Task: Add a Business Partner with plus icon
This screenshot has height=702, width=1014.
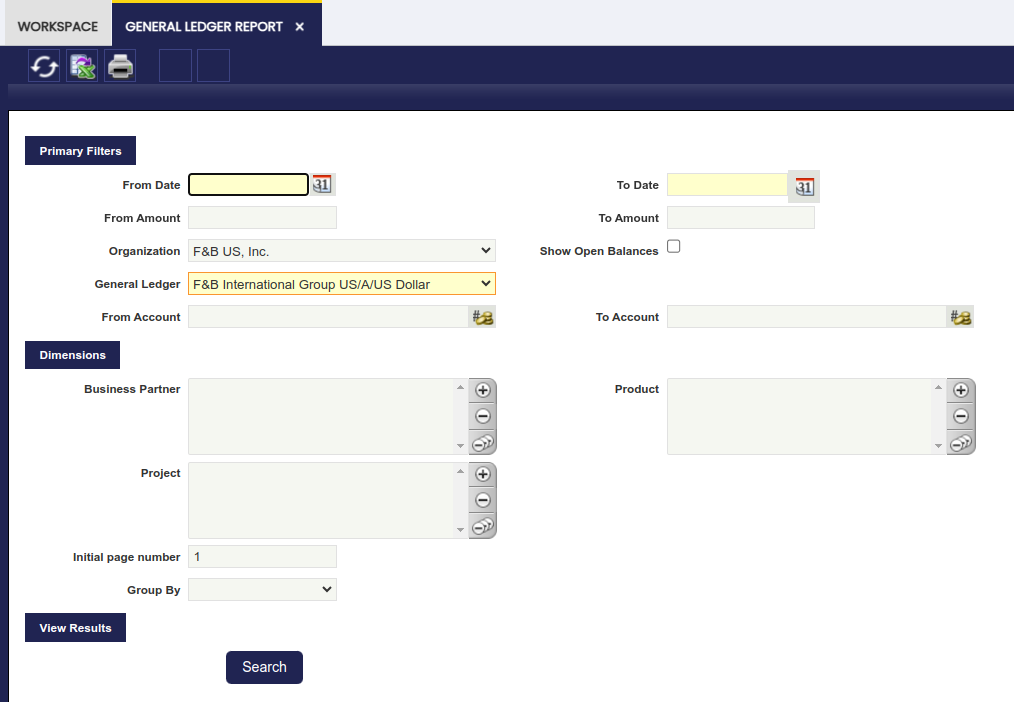Action: [482, 390]
